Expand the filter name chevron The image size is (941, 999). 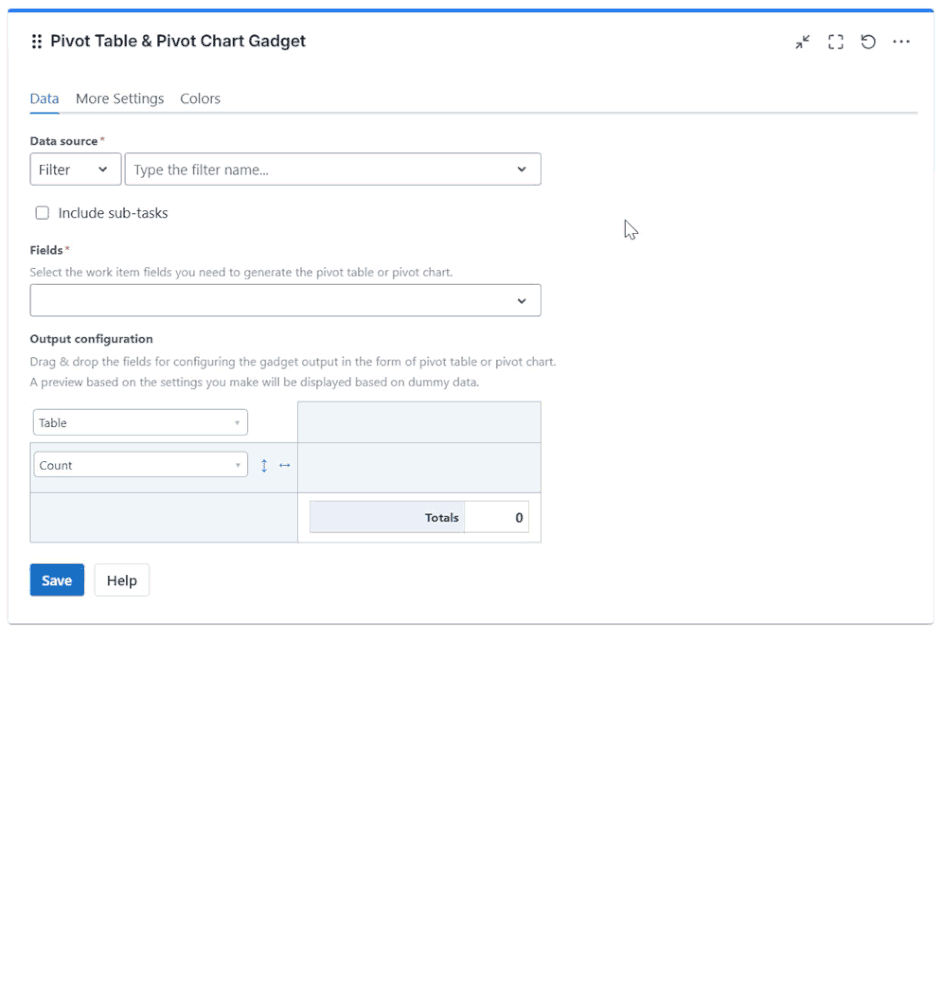[x=520, y=168]
